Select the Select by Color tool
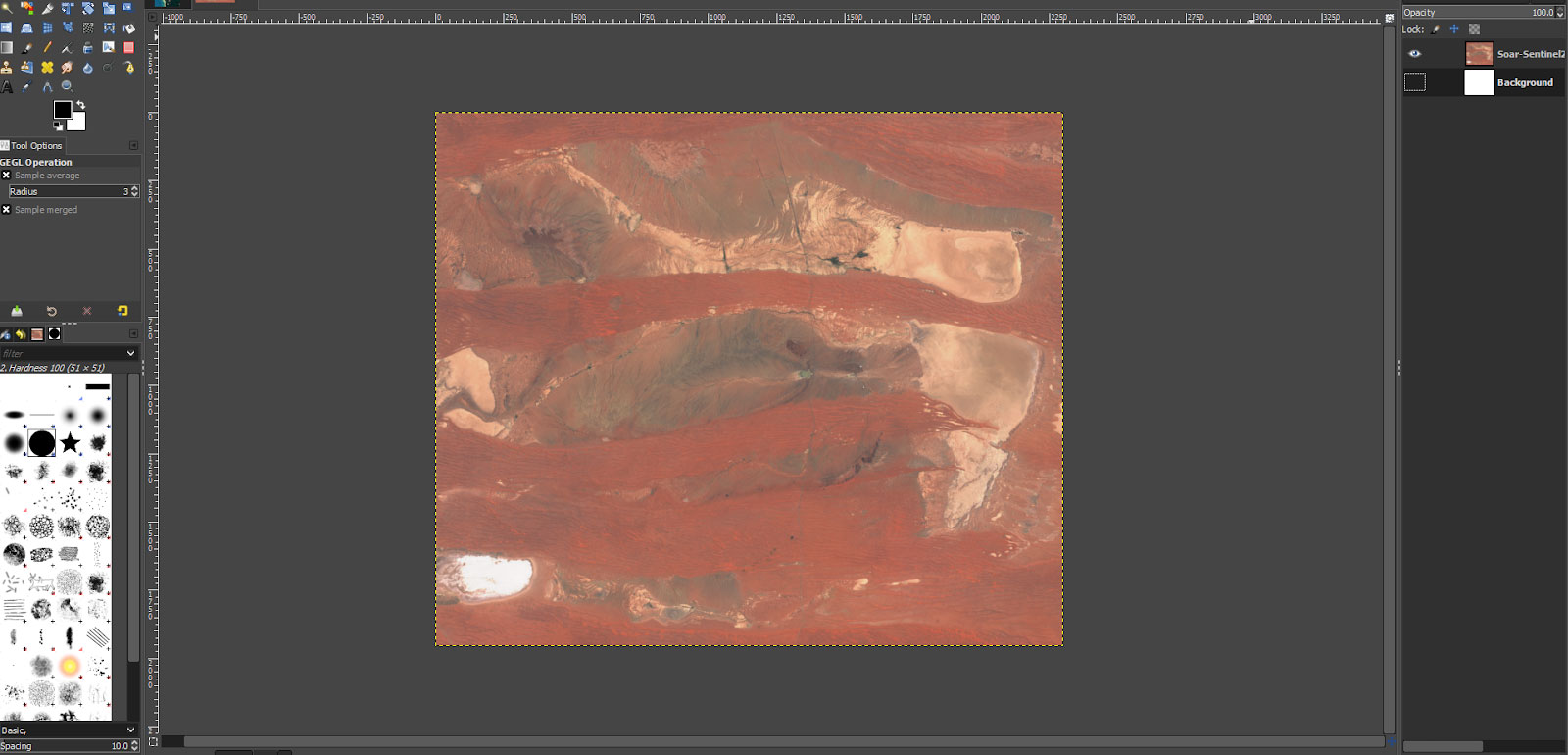The image size is (1568, 755). click(x=26, y=8)
